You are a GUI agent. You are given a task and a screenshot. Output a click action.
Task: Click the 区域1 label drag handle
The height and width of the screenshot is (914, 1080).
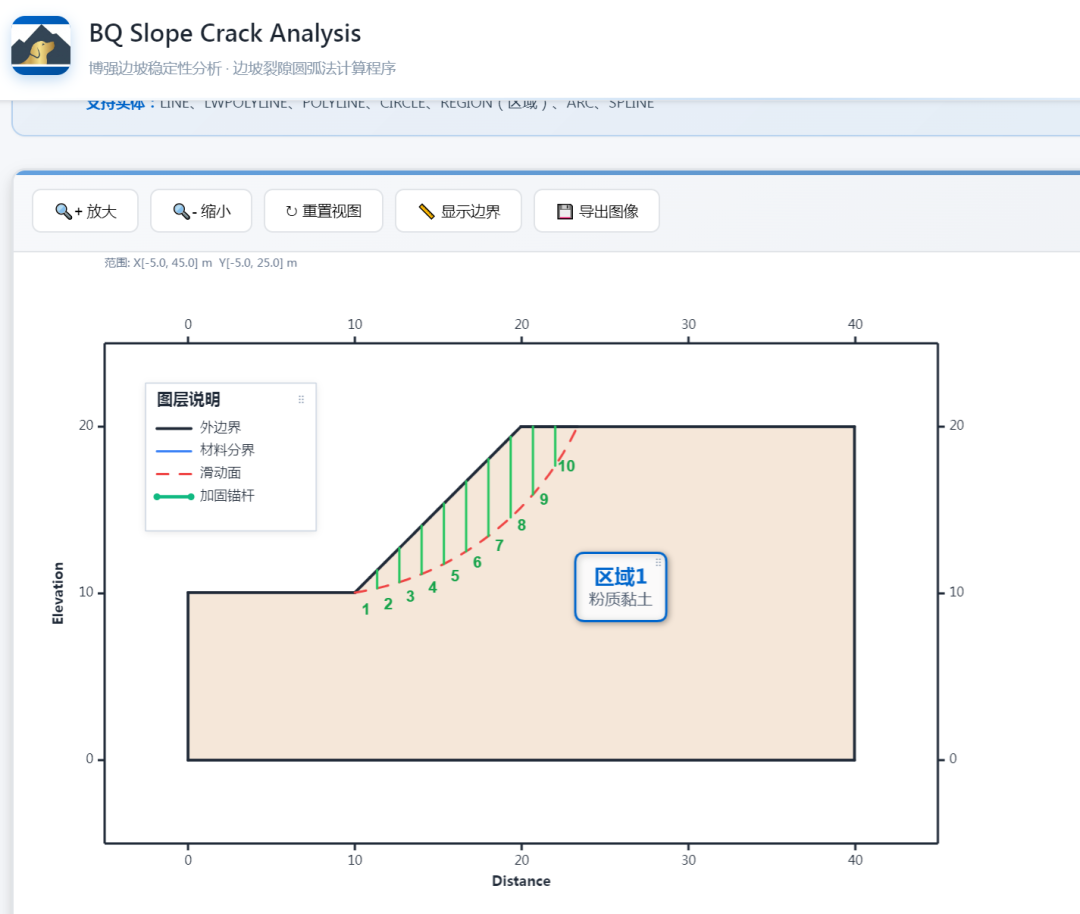click(x=658, y=562)
